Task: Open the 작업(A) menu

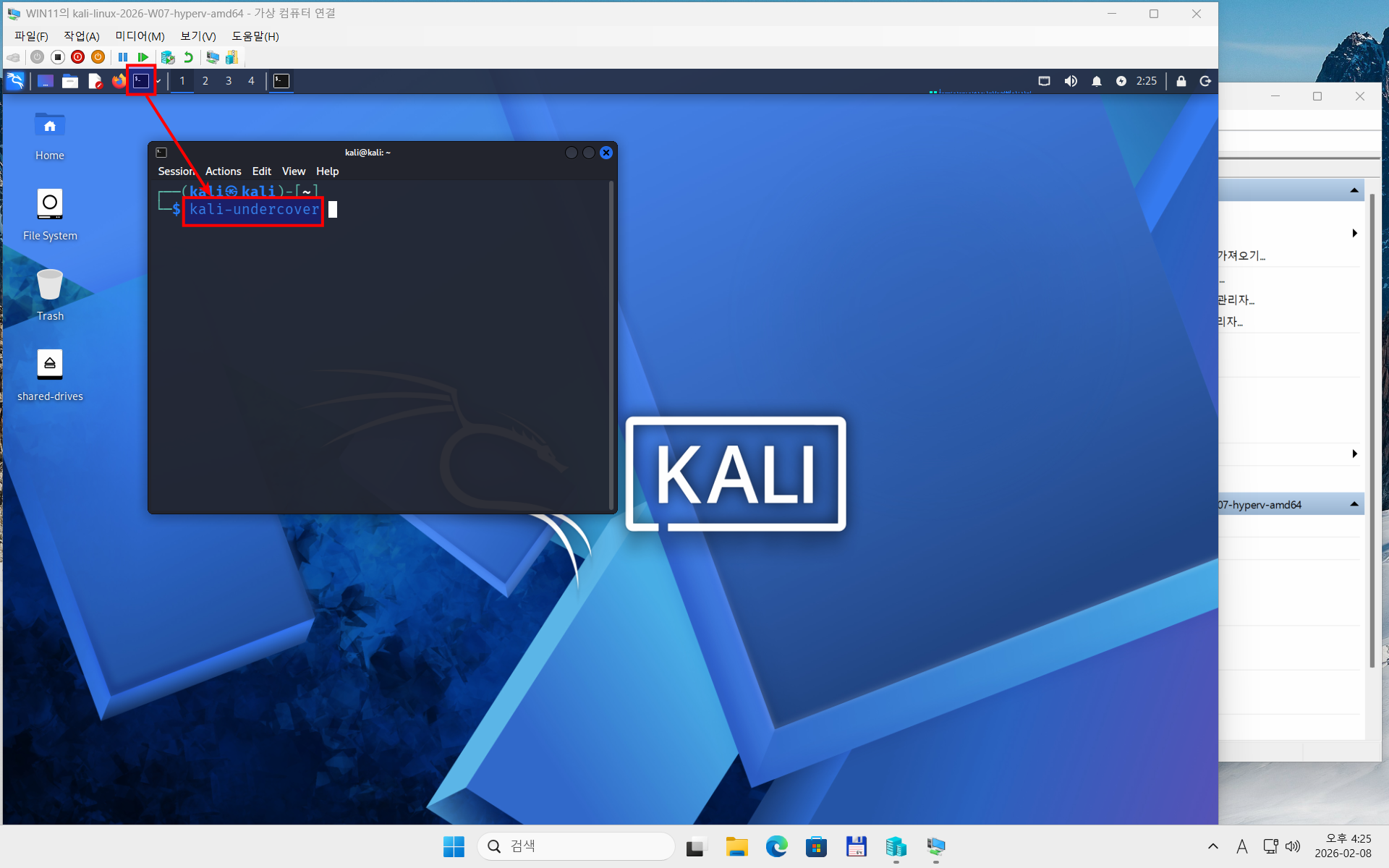Action: (x=82, y=36)
